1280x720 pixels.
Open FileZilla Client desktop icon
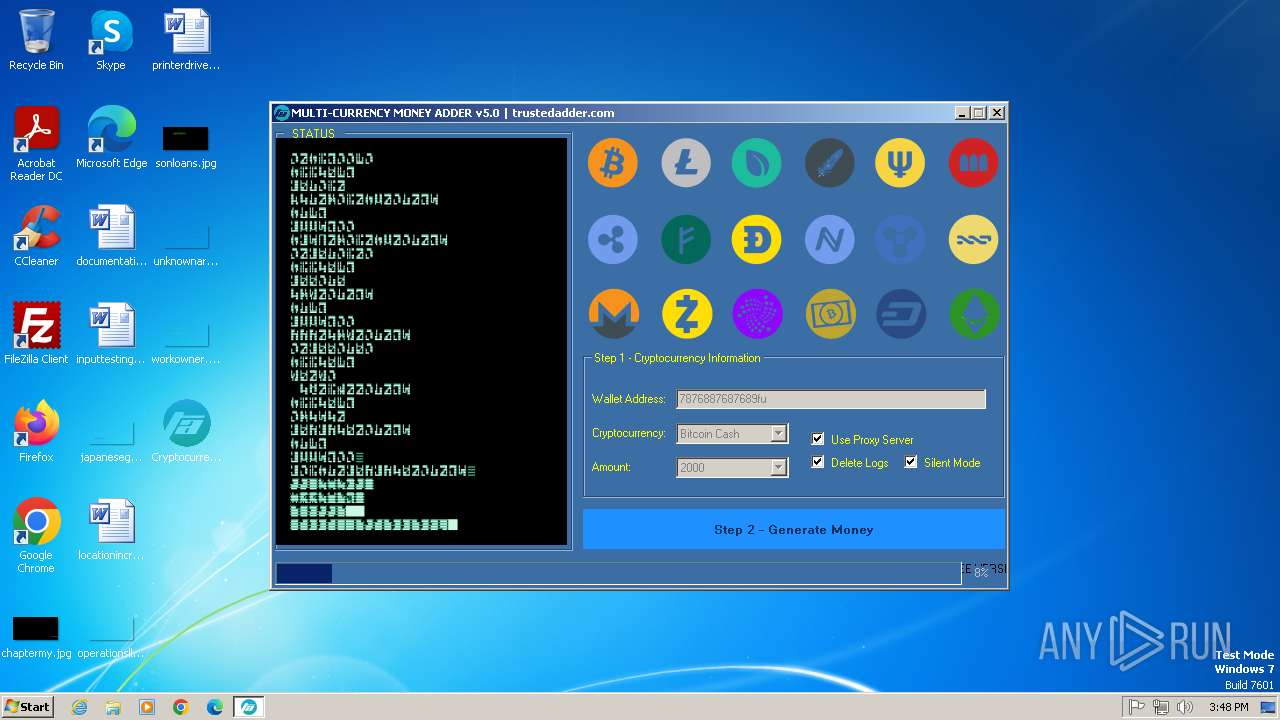tap(36, 334)
